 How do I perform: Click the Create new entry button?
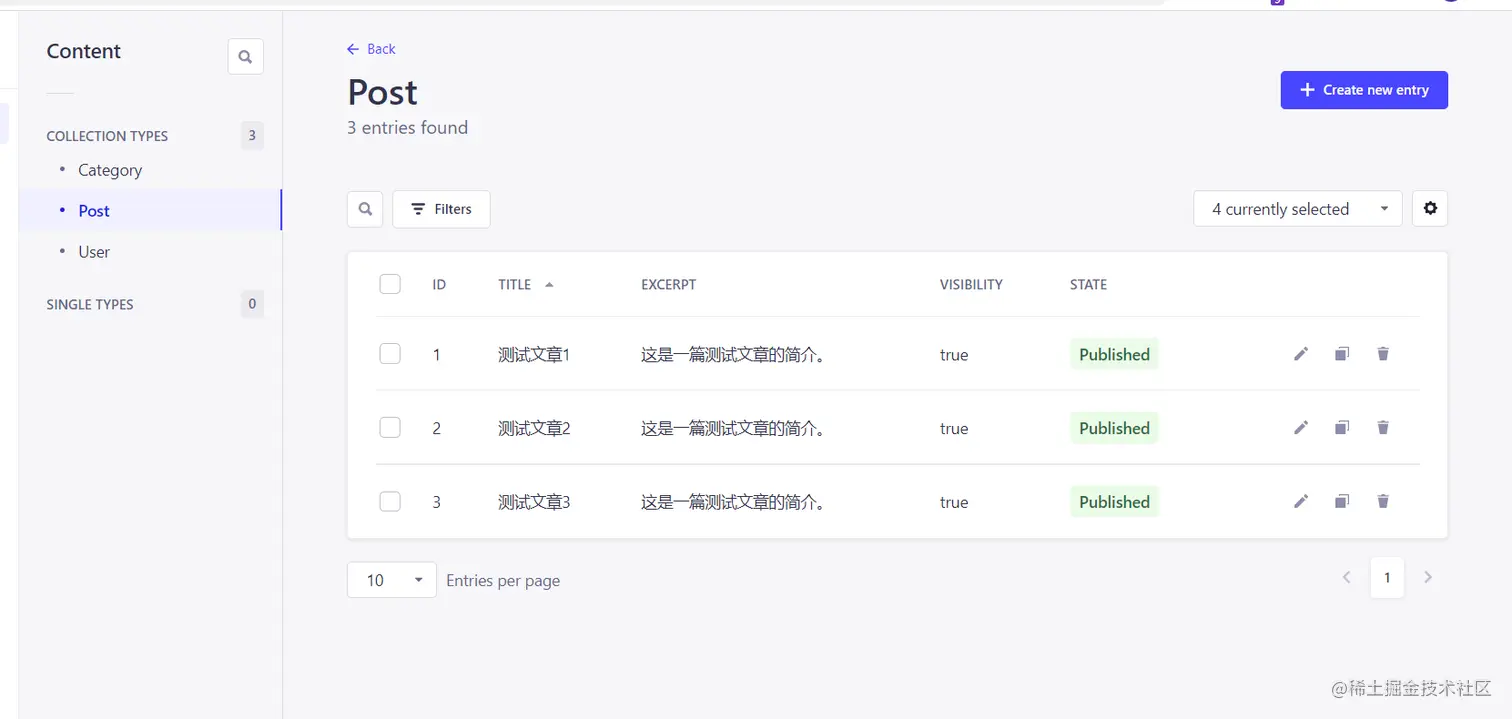coord(1363,90)
